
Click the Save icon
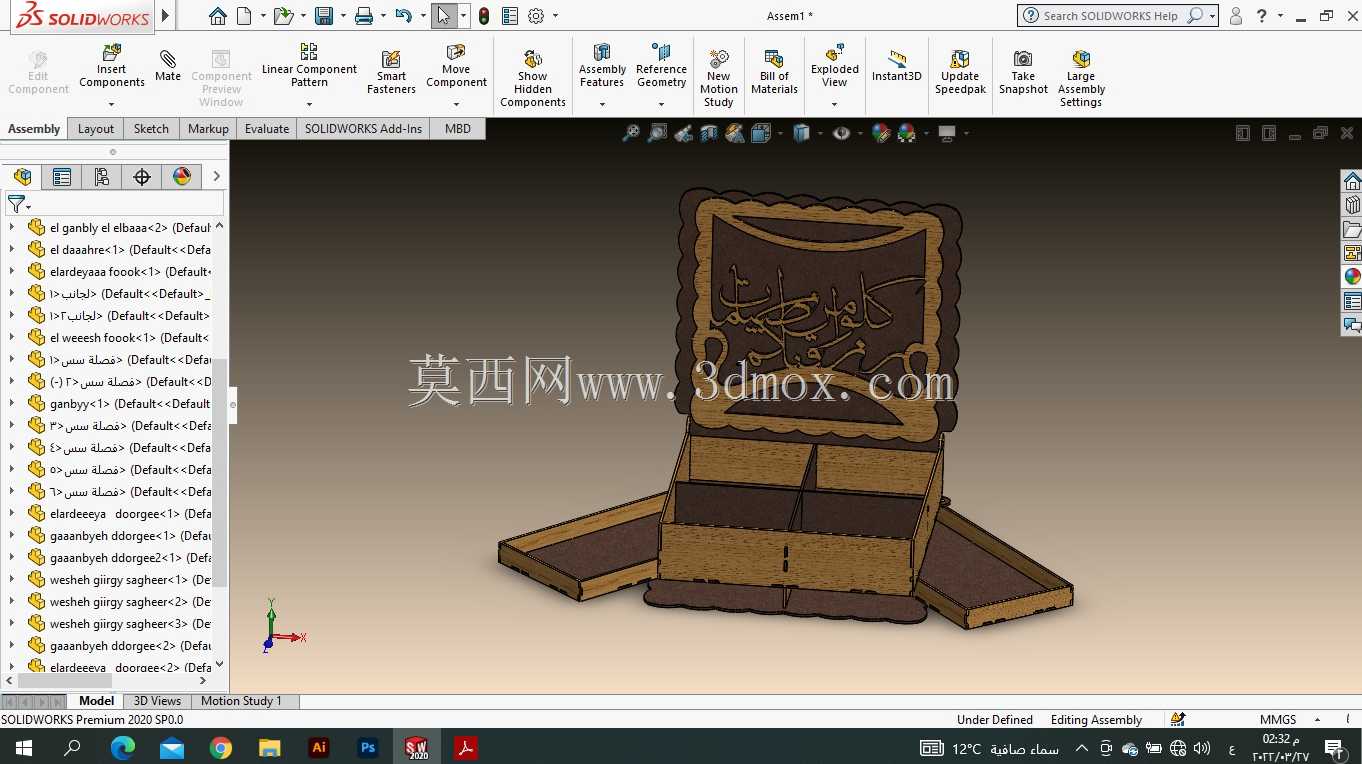(324, 16)
